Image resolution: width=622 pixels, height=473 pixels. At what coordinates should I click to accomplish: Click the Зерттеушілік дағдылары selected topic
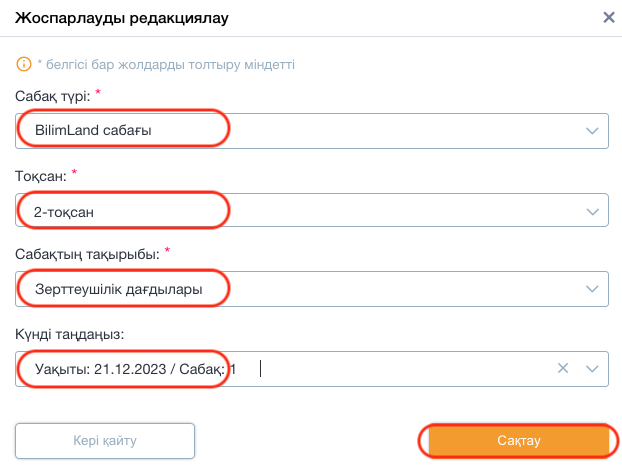coord(119,289)
